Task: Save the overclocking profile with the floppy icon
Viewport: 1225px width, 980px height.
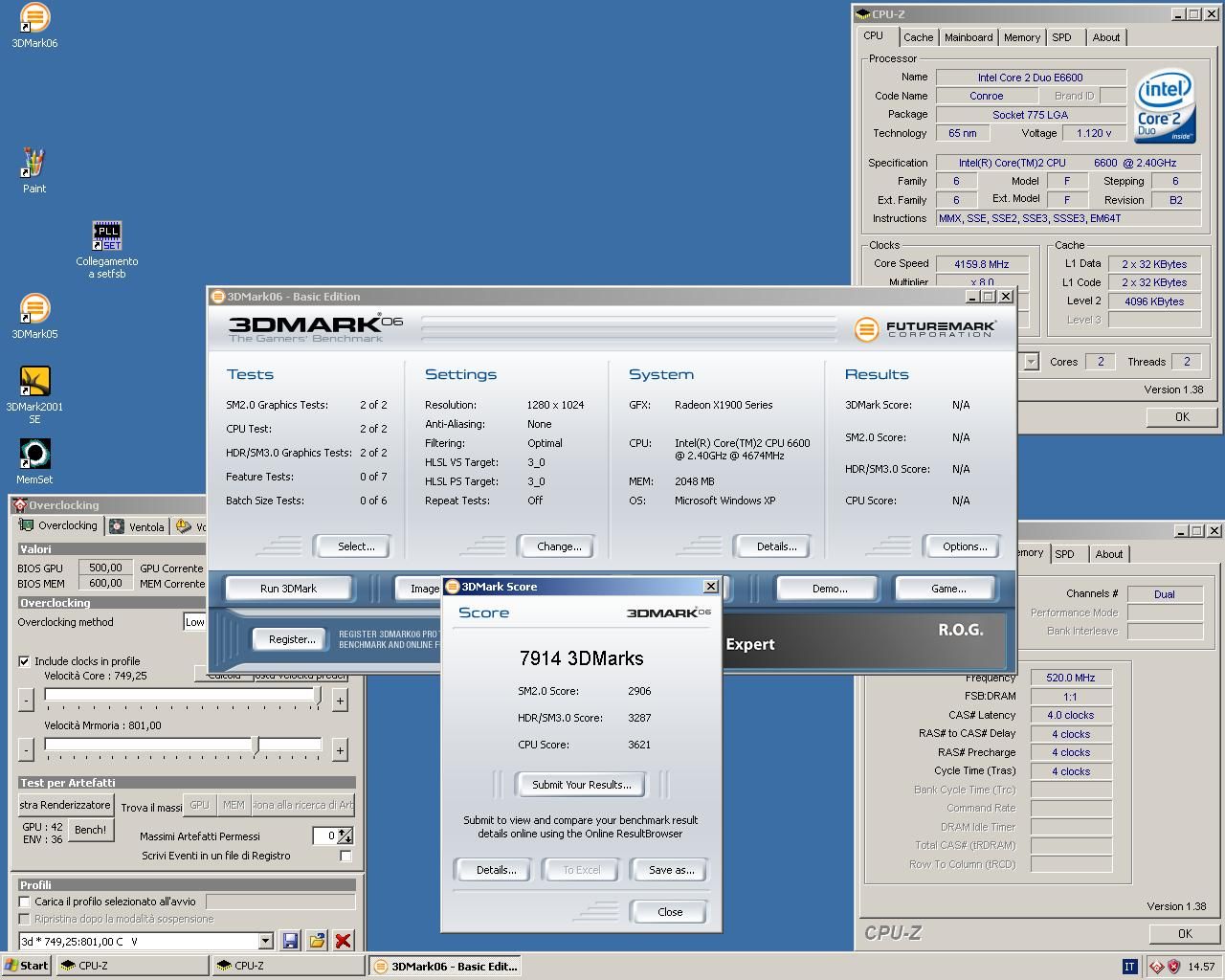Action: tap(291, 941)
